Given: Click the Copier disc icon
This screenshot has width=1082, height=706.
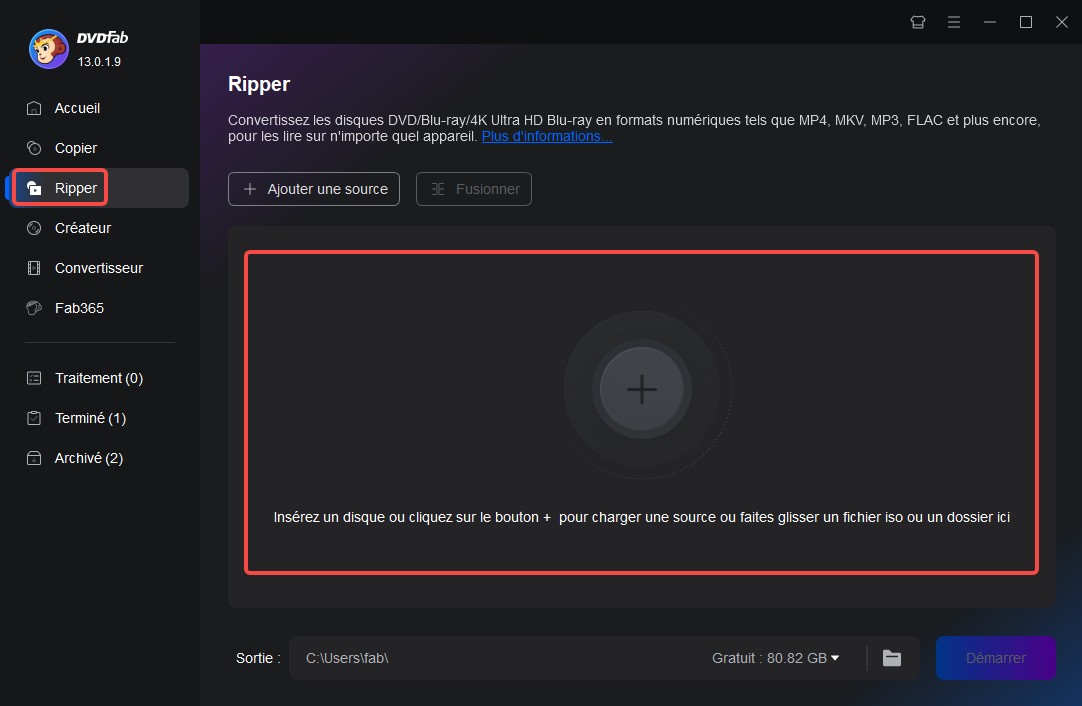Looking at the screenshot, I should coord(34,148).
